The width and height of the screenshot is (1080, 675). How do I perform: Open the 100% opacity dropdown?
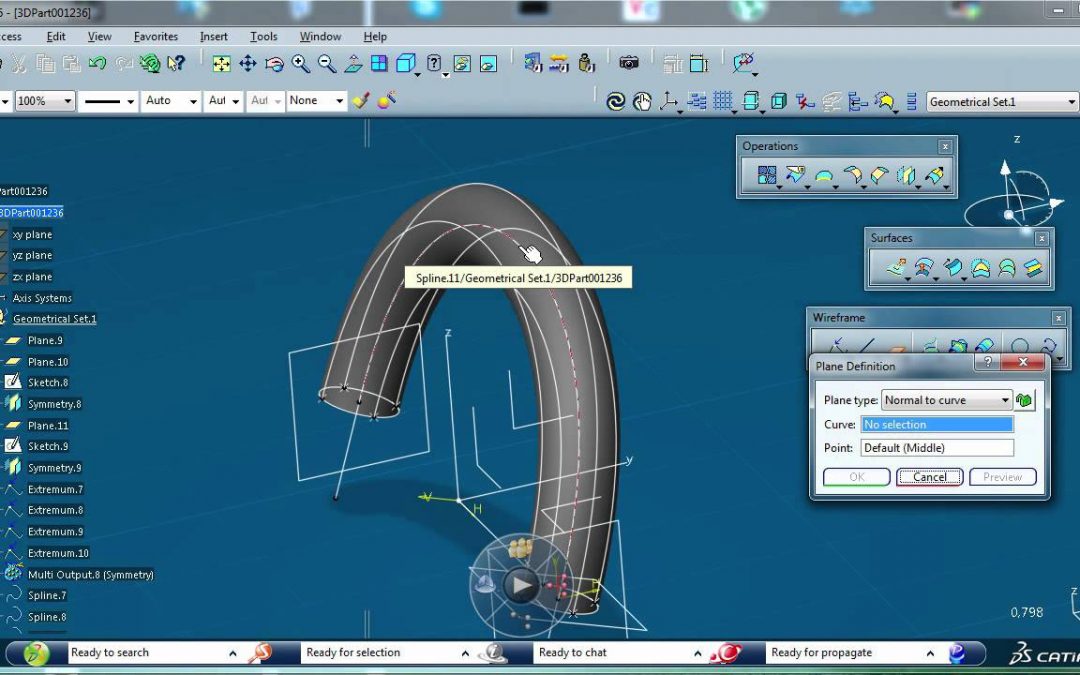tap(68, 101)
